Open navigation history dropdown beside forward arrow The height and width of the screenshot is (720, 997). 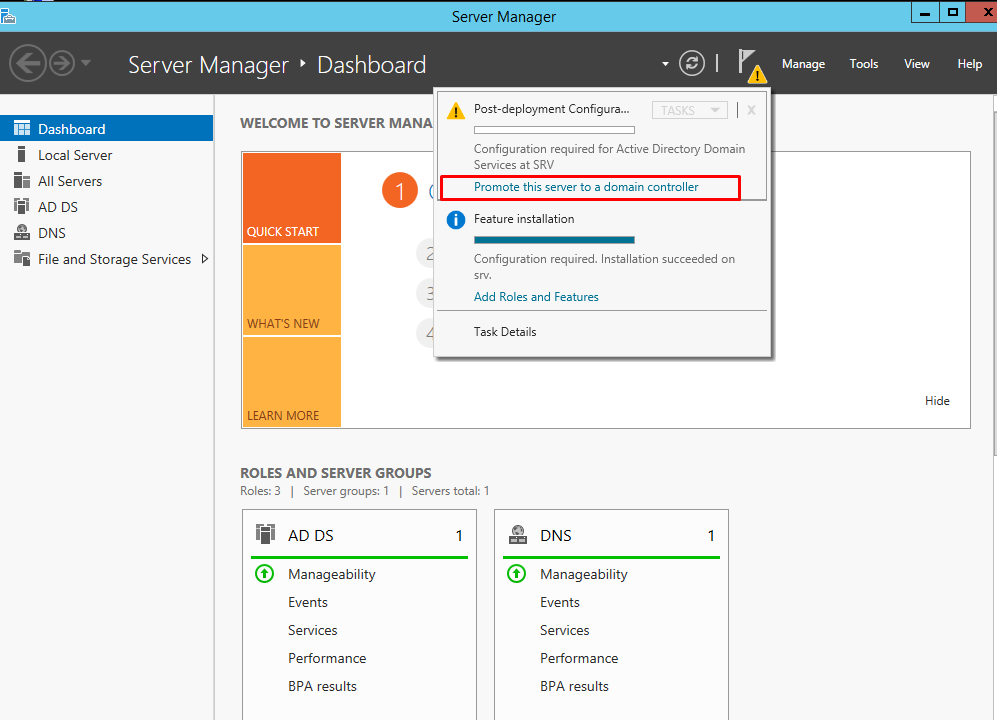click(86, 63)
